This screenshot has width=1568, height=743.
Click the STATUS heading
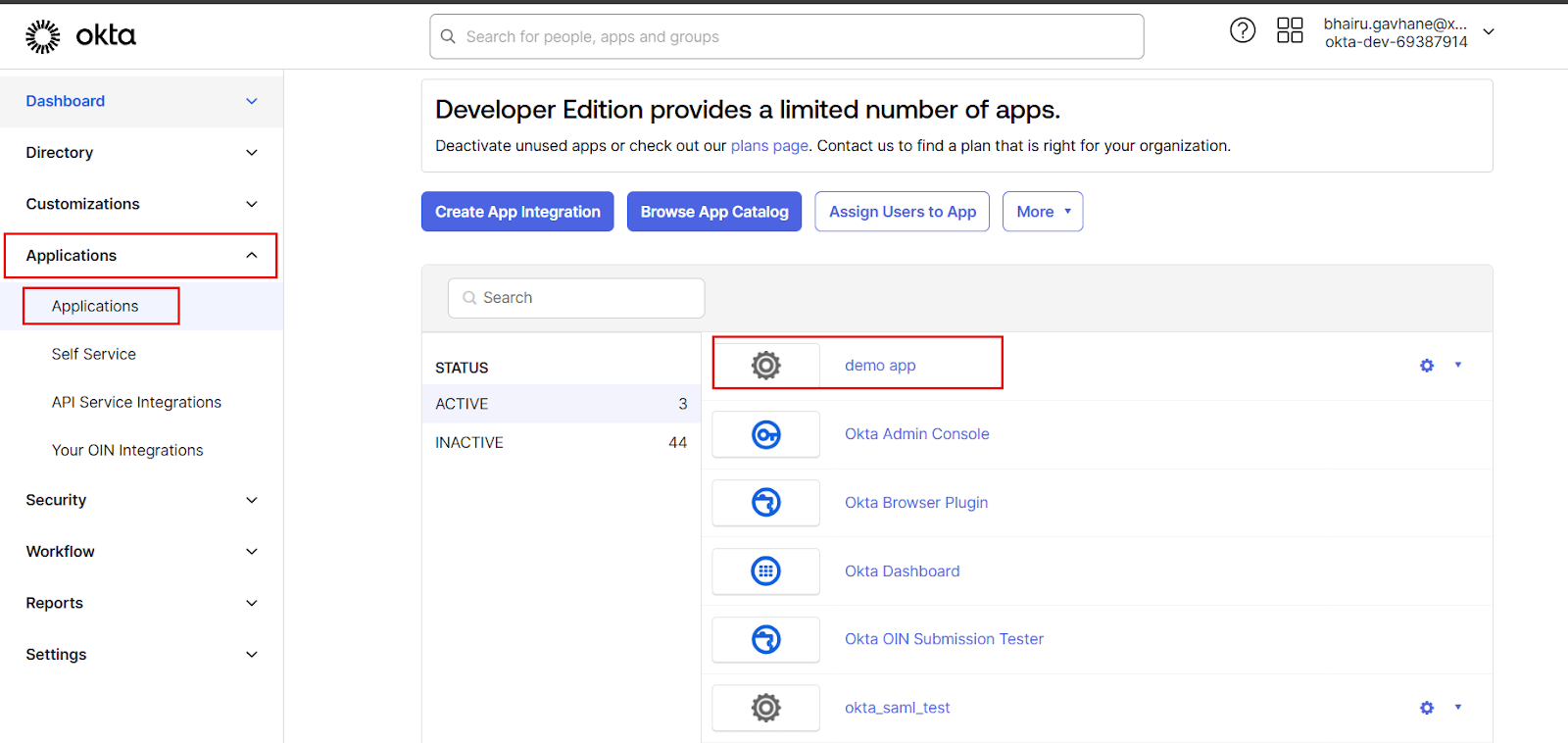click(x=462, y=368)
